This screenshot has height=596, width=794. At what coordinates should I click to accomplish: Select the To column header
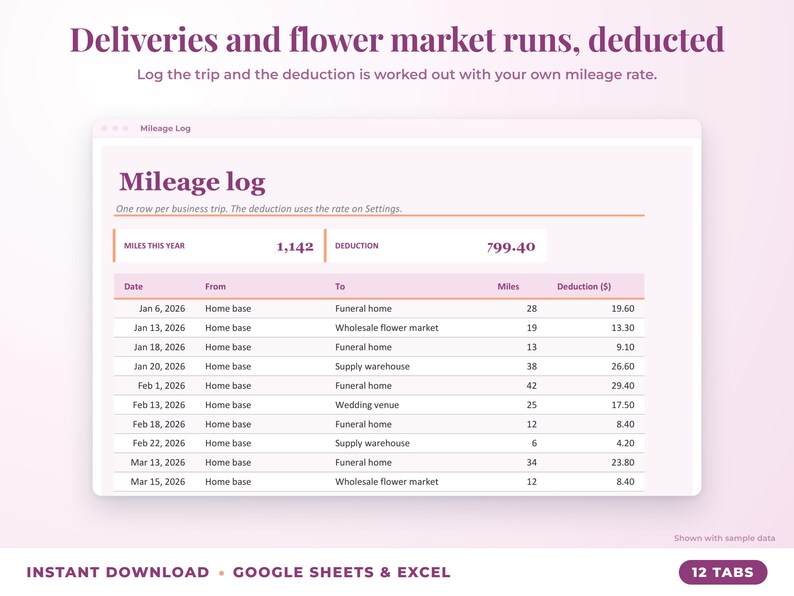pyautogui.click(x=340, y=287)
